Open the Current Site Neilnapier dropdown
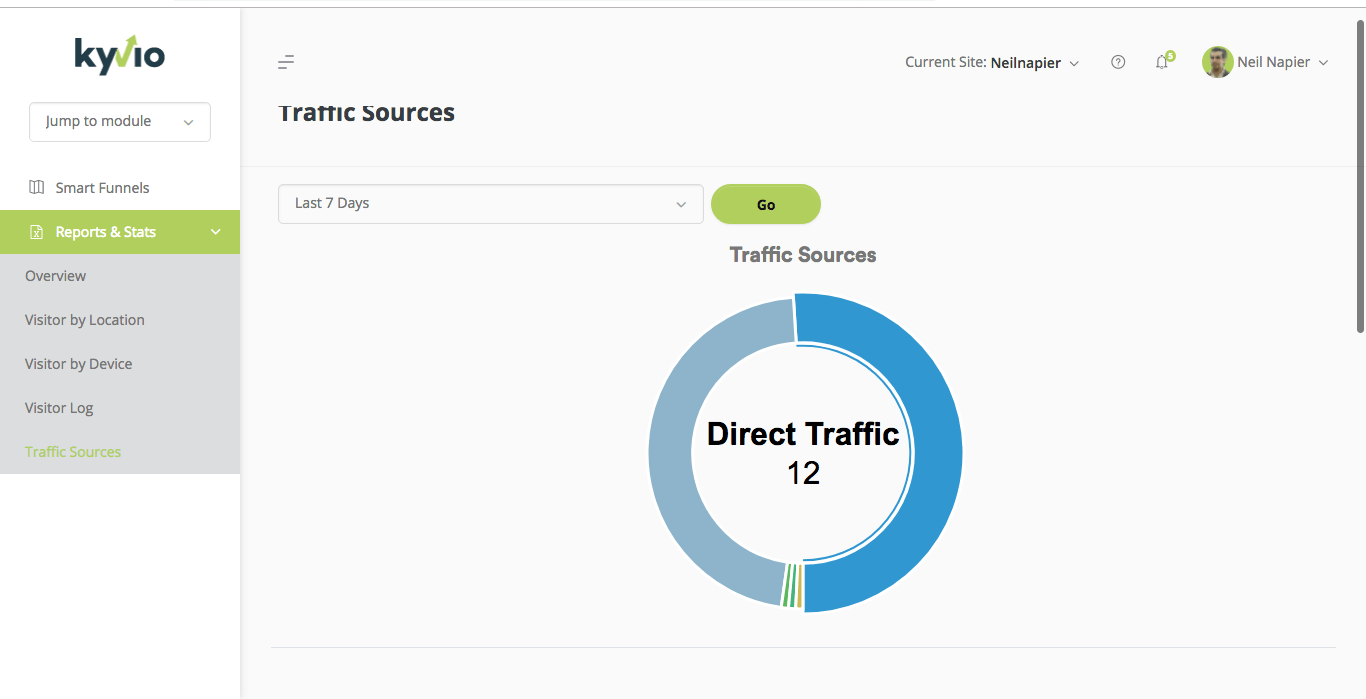Viewport: 1366px width, 699px height. coord(992,62)
